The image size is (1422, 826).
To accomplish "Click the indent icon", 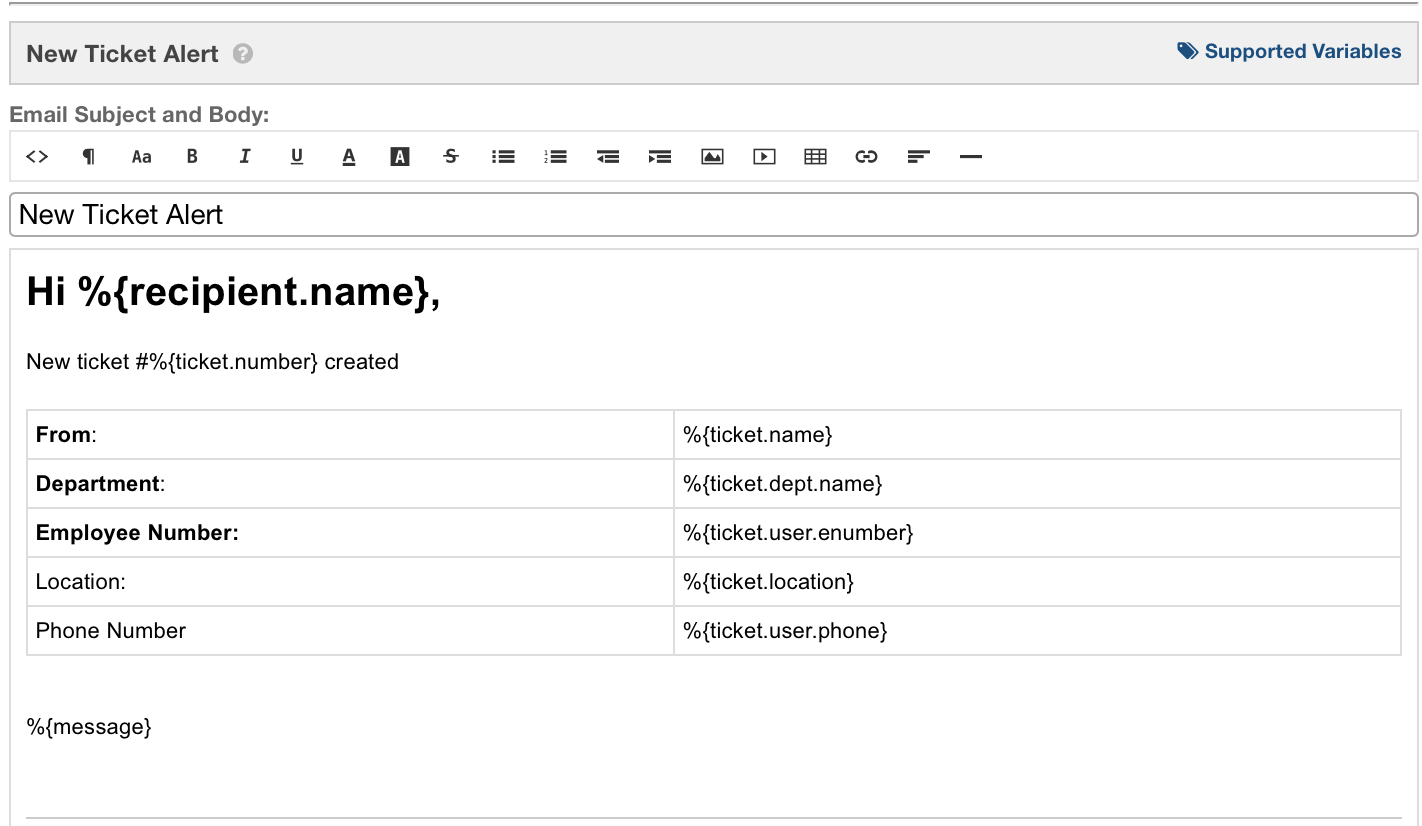I will (660, 156).
